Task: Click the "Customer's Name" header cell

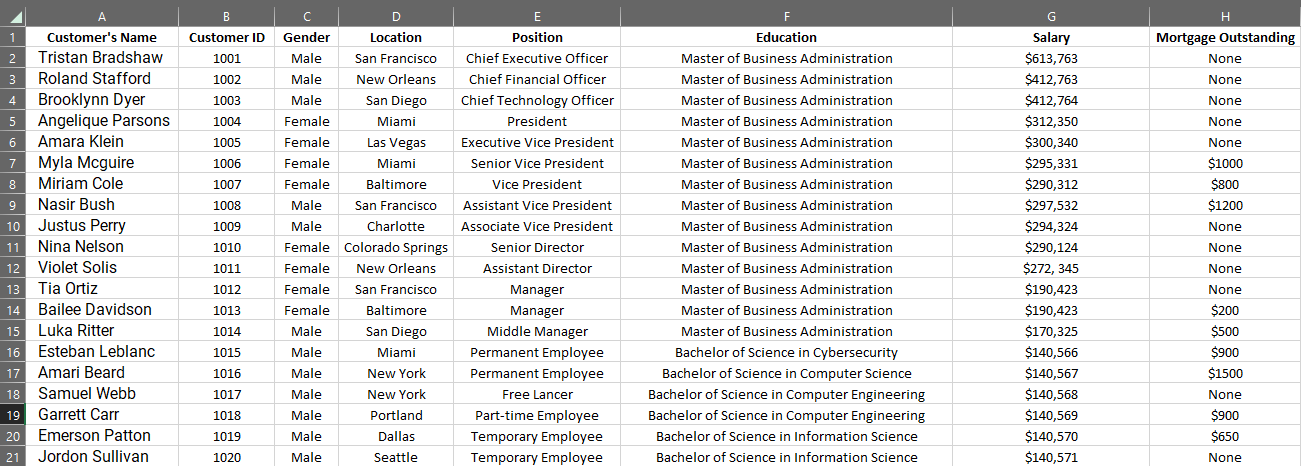Action: tap(103, 37)
